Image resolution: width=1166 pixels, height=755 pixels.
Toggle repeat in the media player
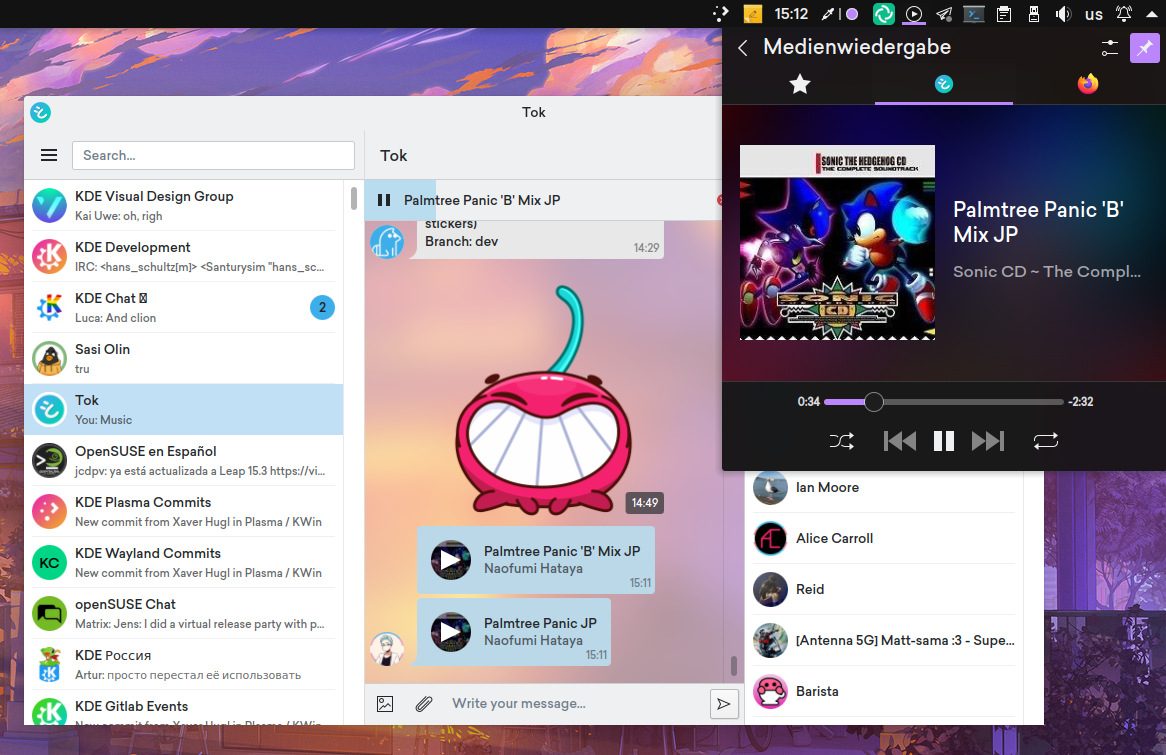click(x=1046, y=441)
